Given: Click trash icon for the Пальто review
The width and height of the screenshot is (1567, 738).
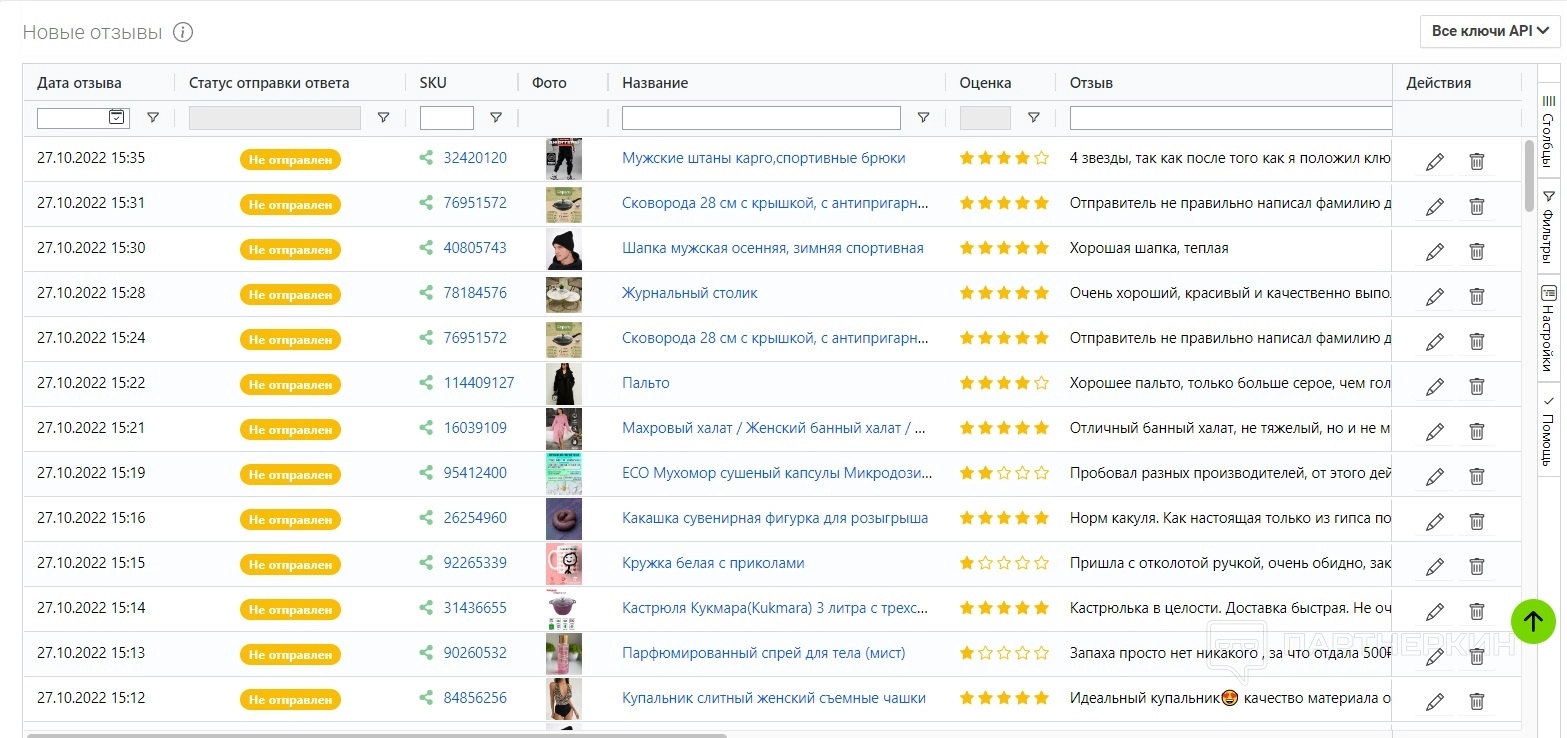Looking at the screenshot, I should [x=1476, y=387].
